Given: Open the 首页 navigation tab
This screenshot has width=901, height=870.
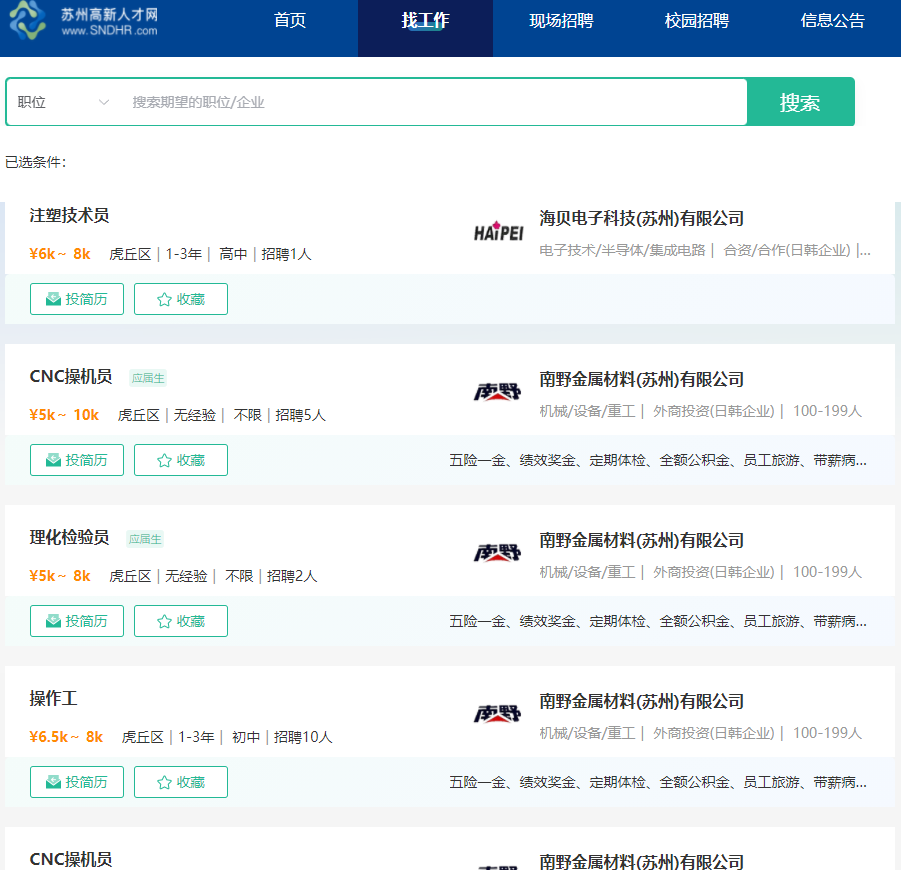Looking at the screenshot, I should point(290,21).
